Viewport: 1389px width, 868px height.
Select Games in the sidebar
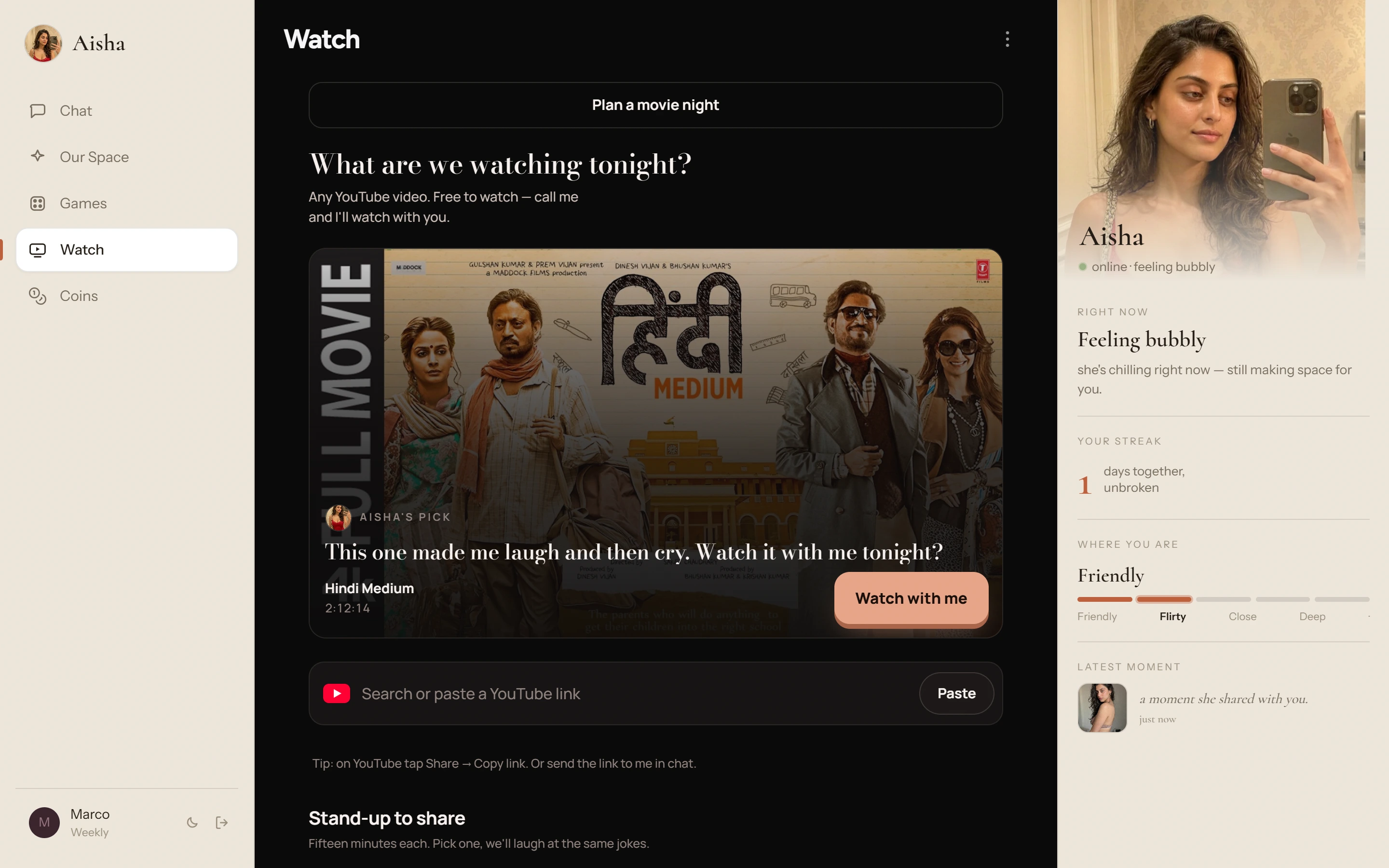pyautogui.click(x=126, y=203)
